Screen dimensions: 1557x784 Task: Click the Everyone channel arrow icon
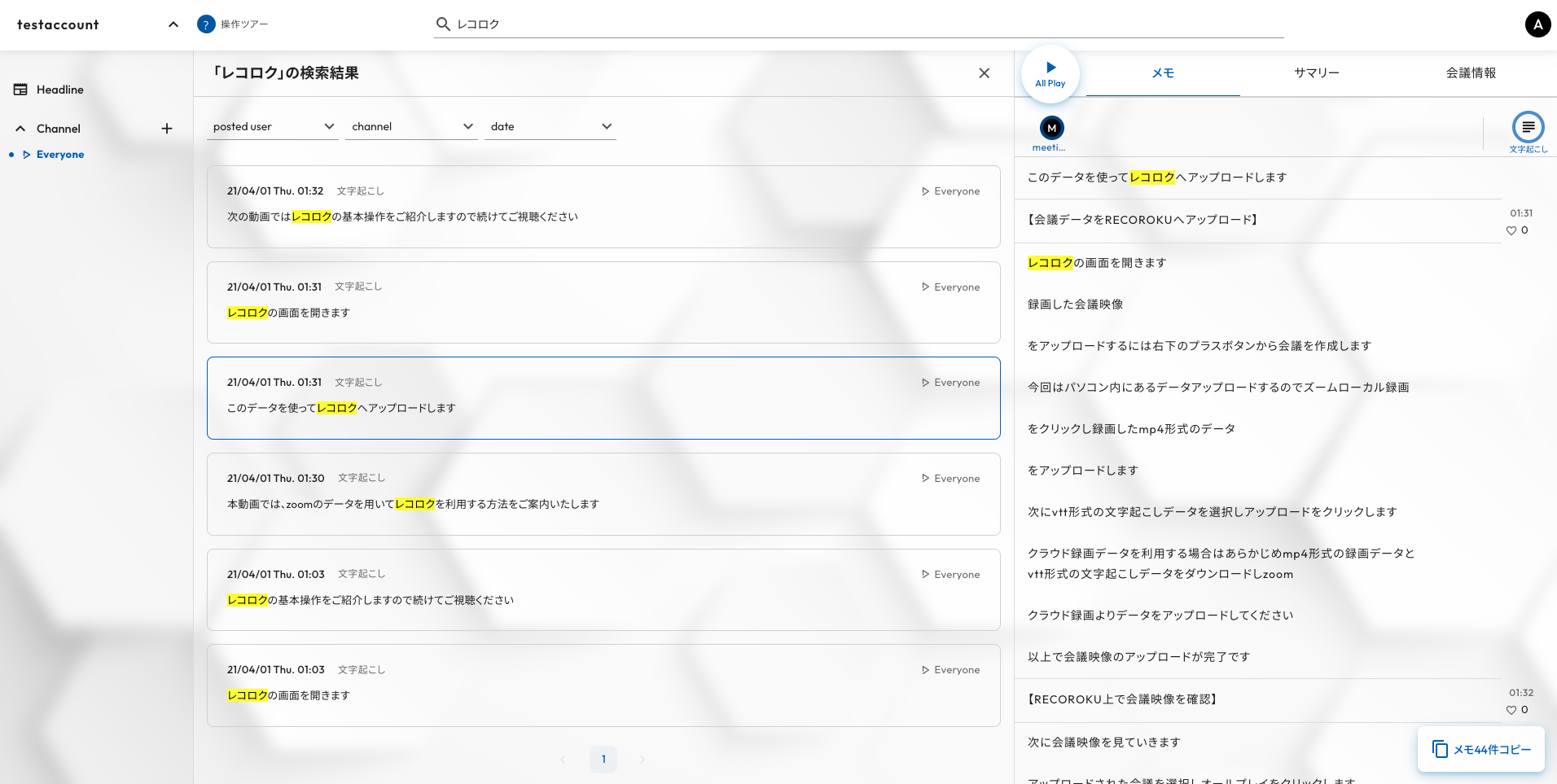(27, 155)
